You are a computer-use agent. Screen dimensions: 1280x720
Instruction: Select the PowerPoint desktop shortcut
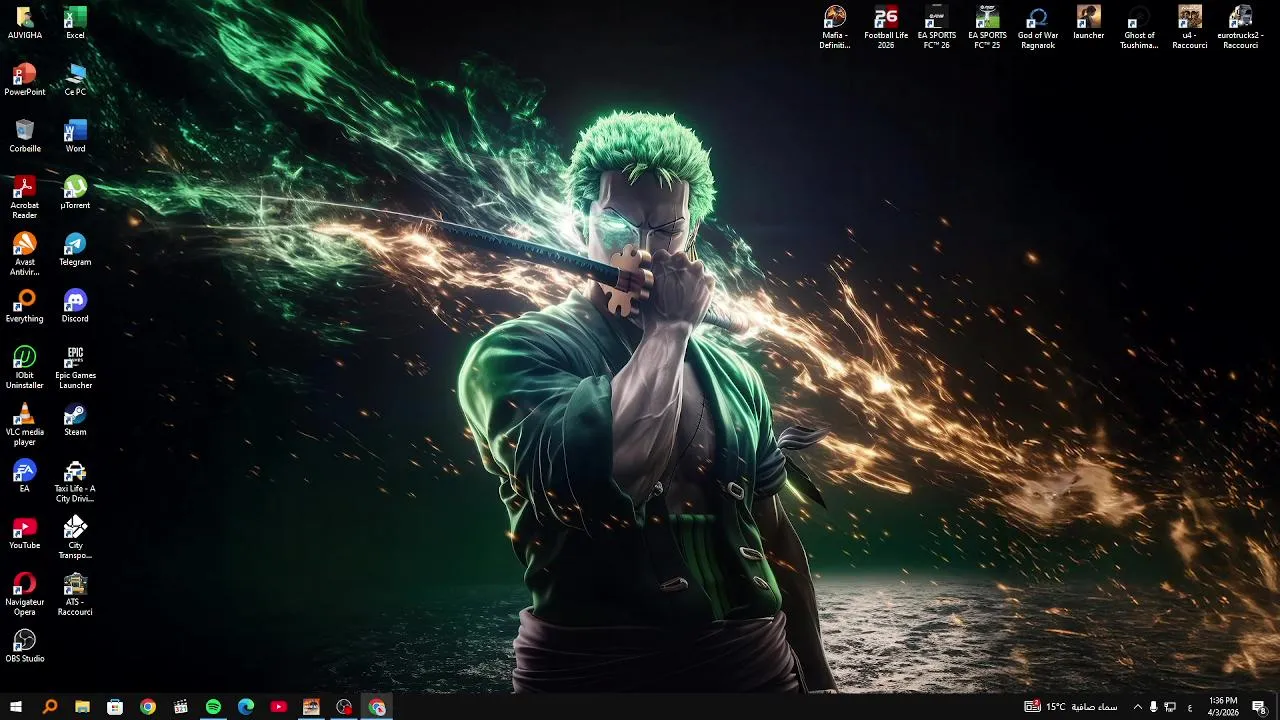coord(24,80)
